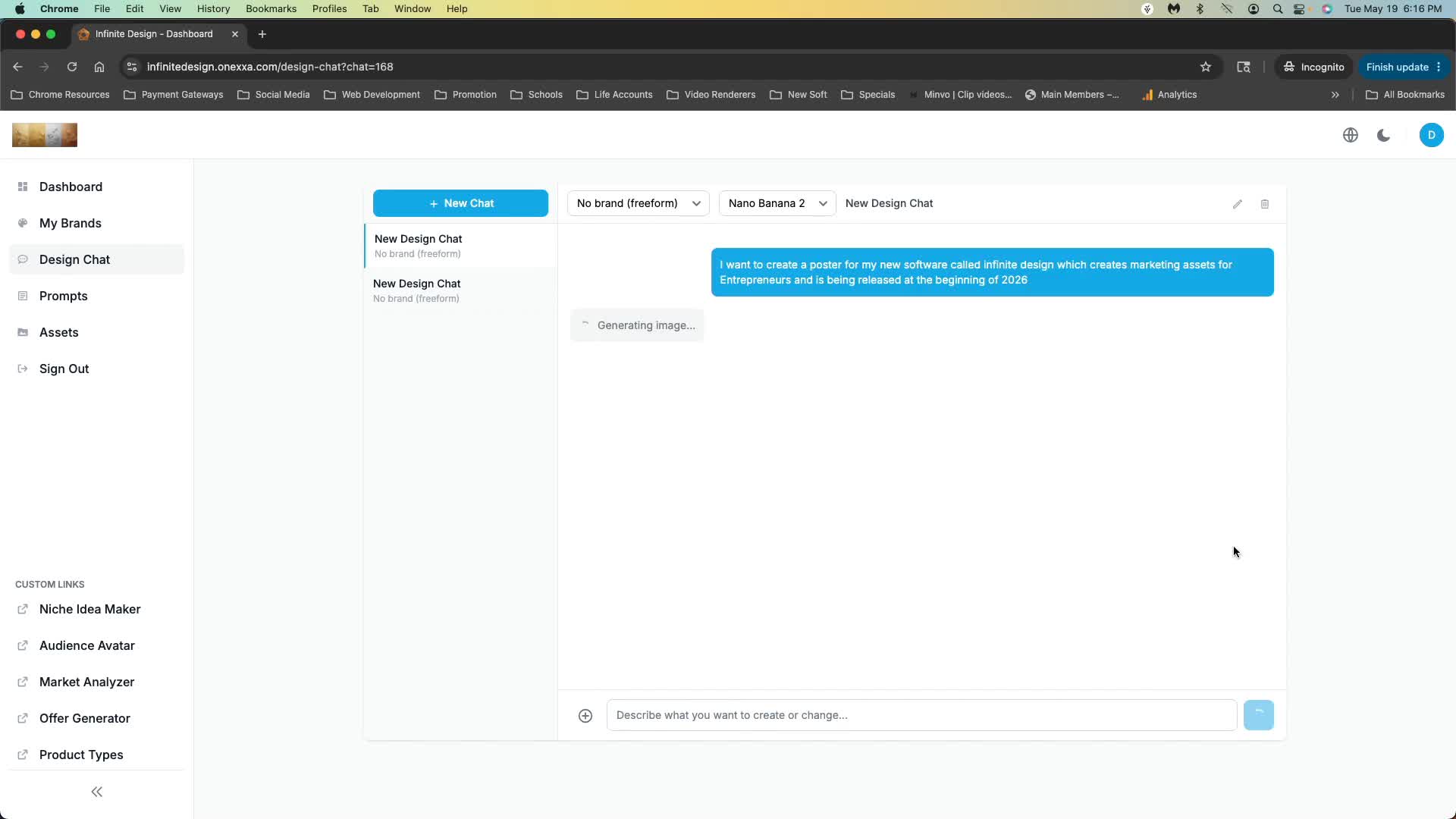Click the tab search icon in toolbar
1456x819 pixels.
[x=1244, y=67]
